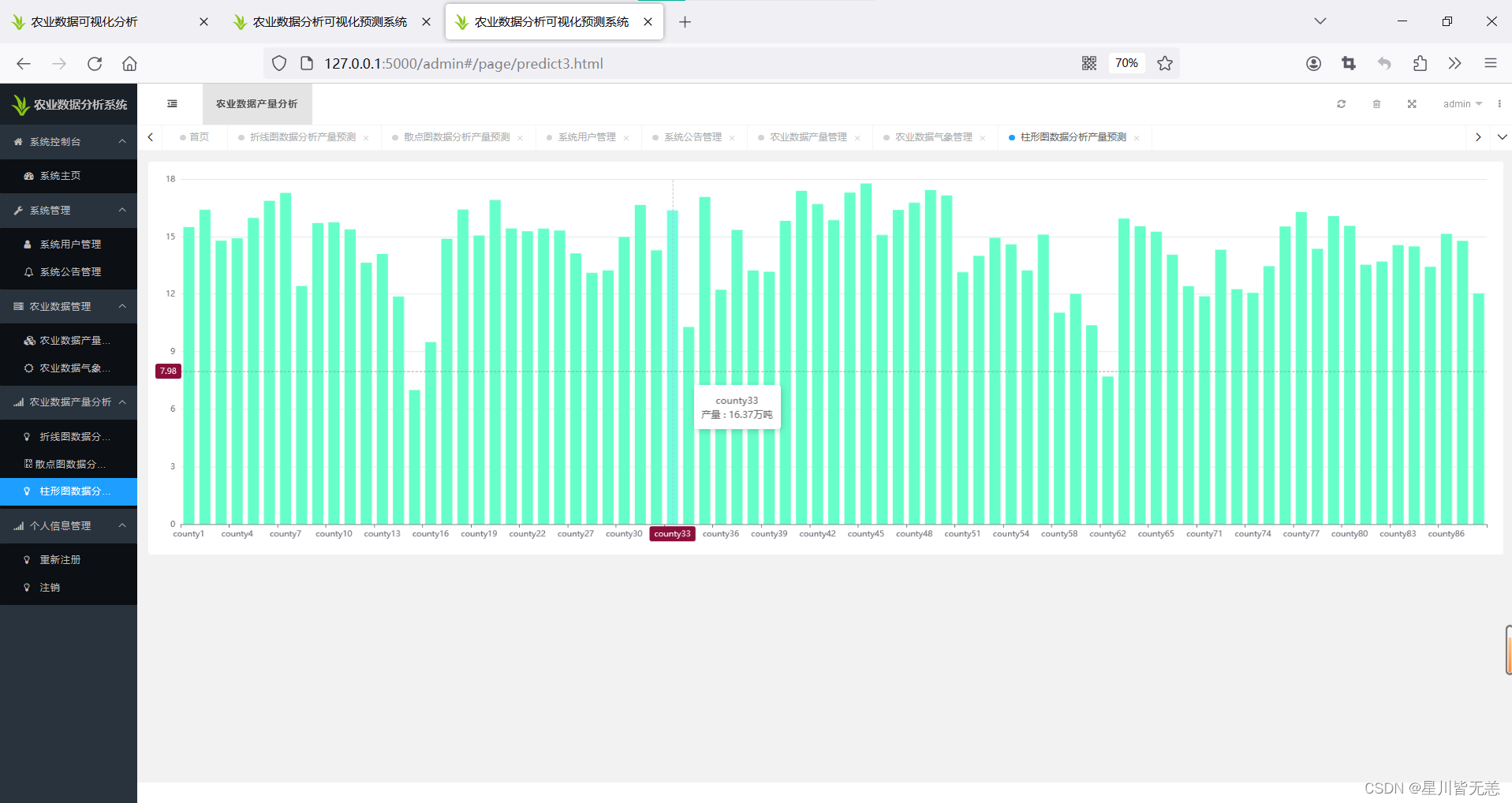Switch to 折线图数据分析产量预测 page tab
The height and width of the screenshot is (803, 1512).
click(303, 137)
